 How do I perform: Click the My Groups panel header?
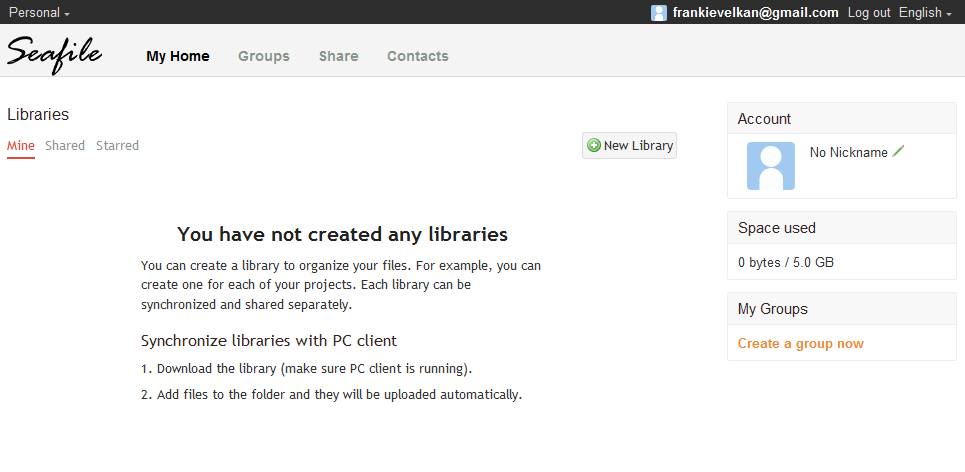click(x=842, y=308)
